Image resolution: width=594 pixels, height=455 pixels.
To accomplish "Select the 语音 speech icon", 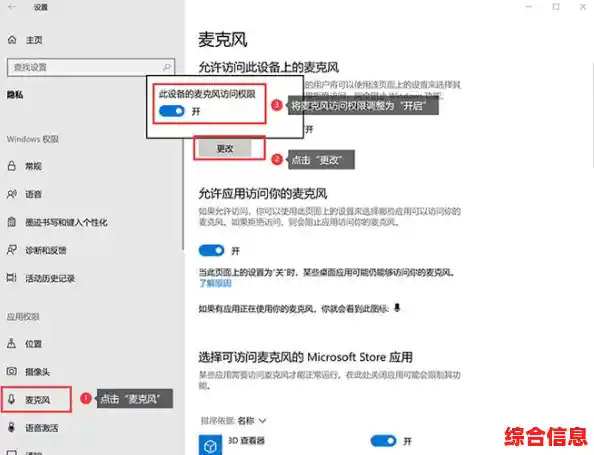I will coord(12,194).
